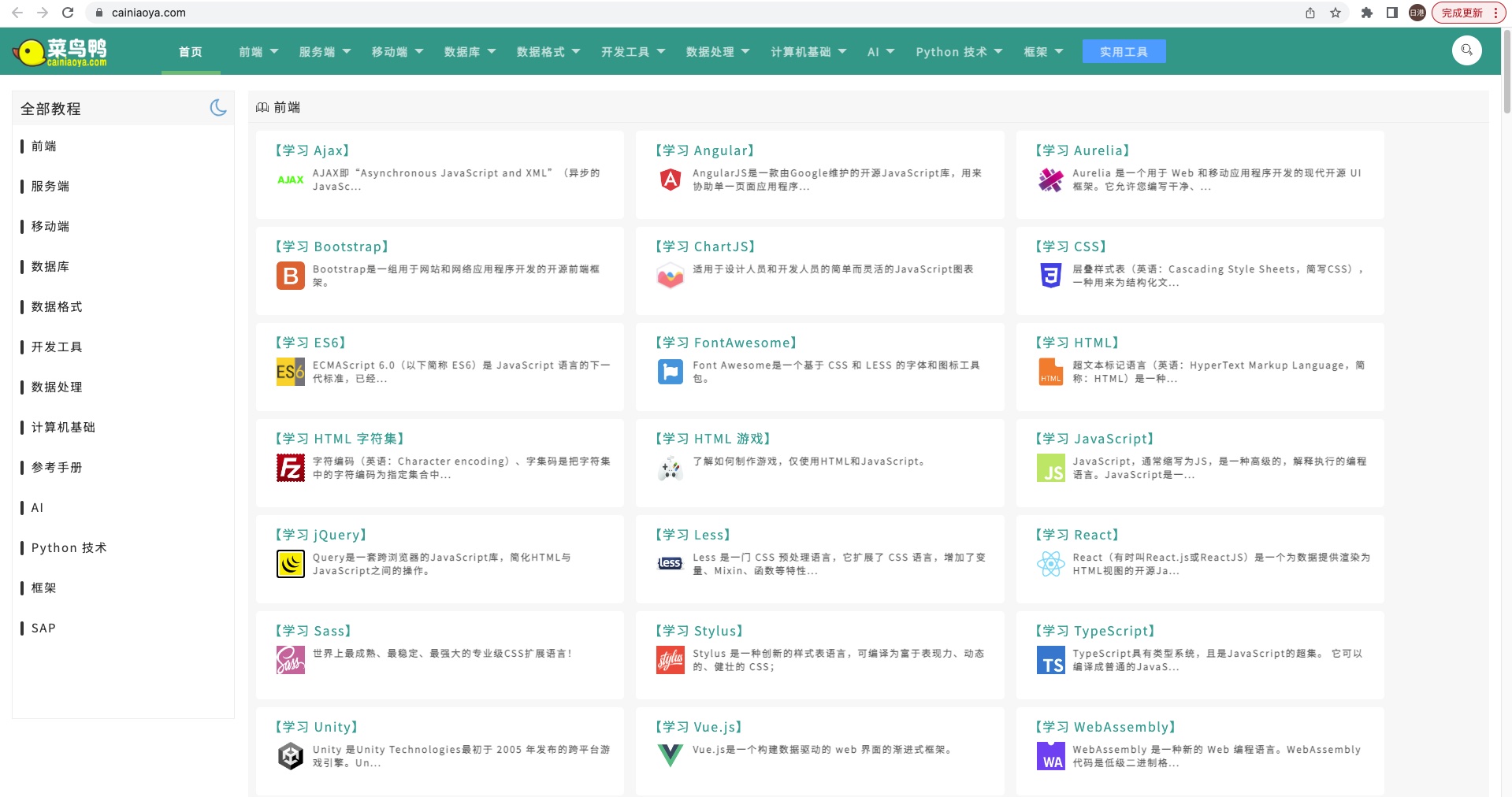
Task: Click the browser share icon
Action: [x=1310, y=13]
